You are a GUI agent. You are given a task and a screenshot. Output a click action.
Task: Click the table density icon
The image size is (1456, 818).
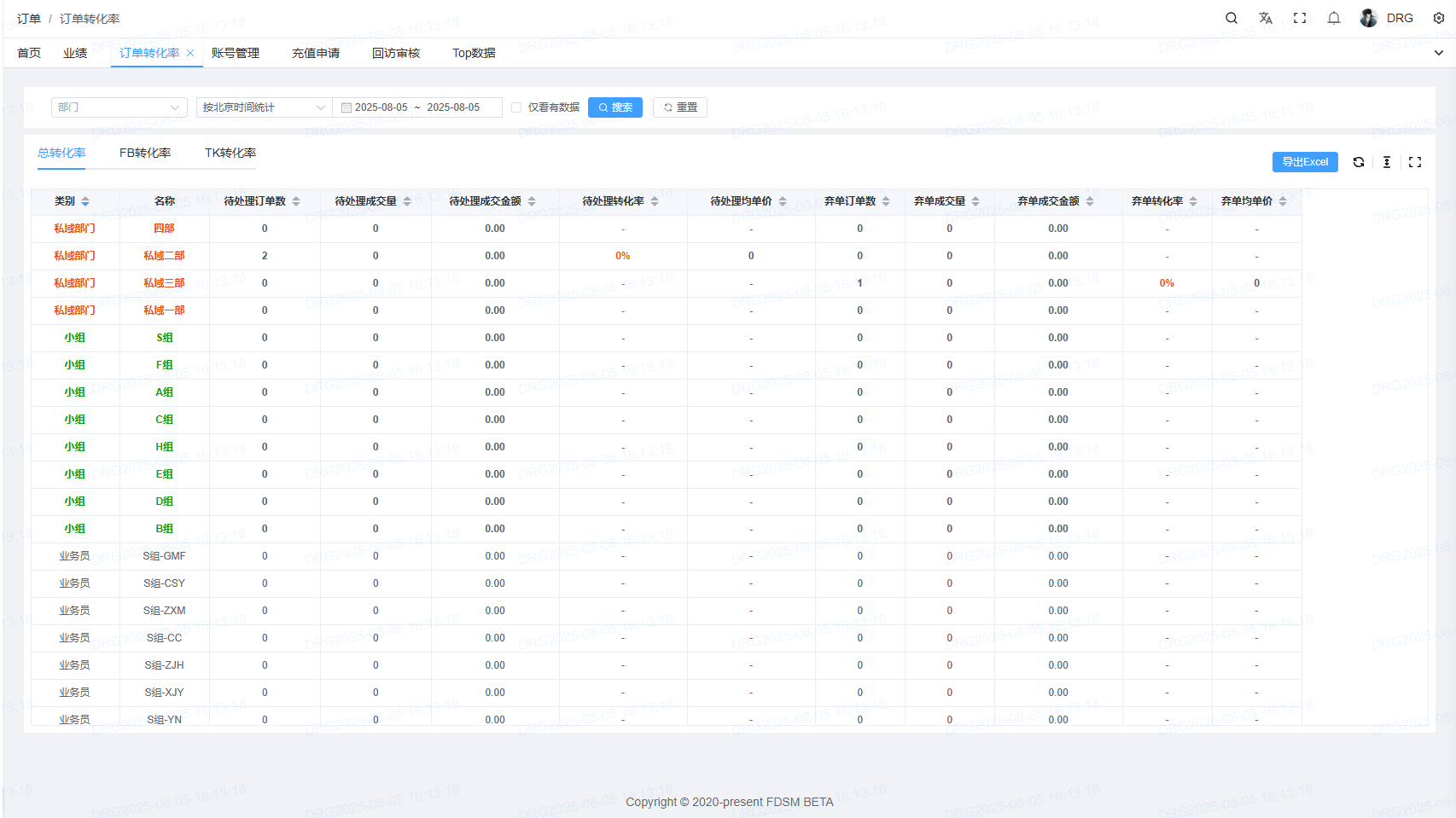pos(1387,162)
